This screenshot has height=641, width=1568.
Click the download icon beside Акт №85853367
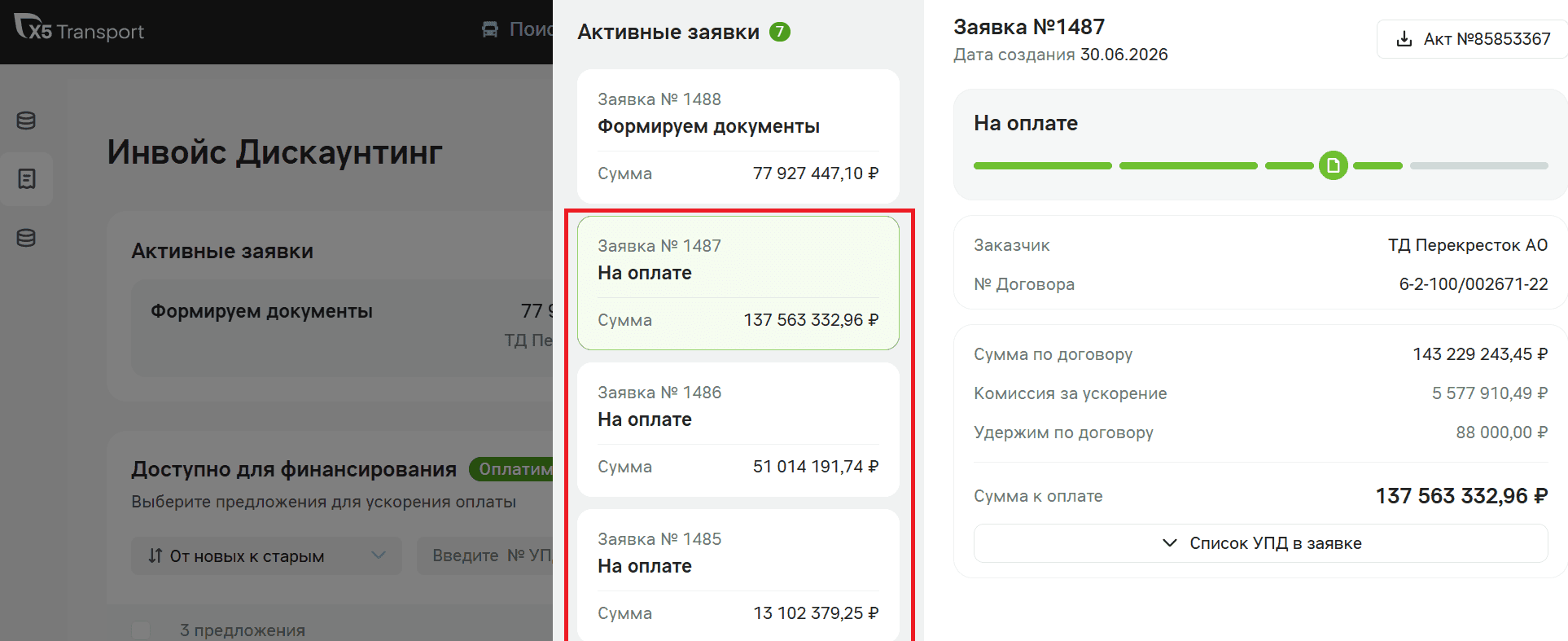tap(1404, 39)
